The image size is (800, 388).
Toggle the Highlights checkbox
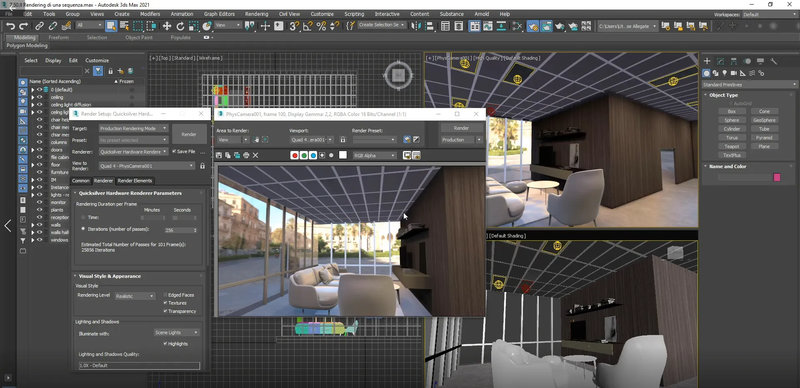click(165, 344)
